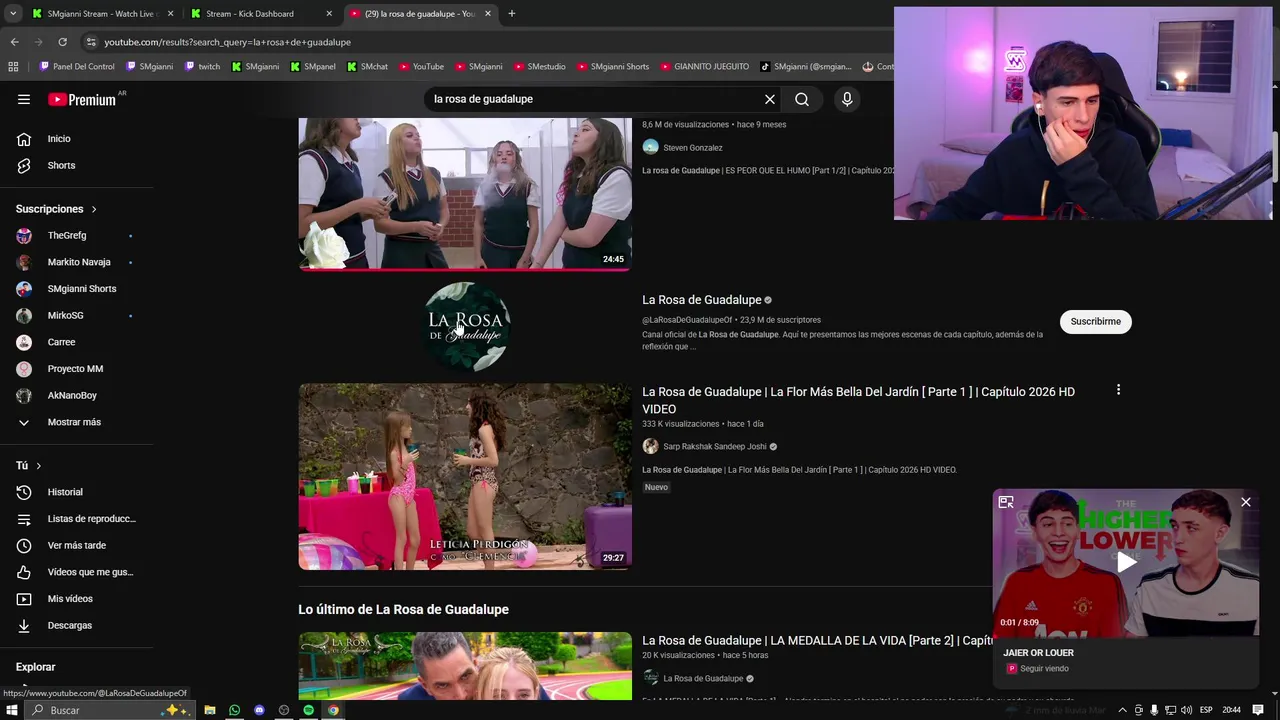1280x720 pixels.
Task: Open GIANNITO JUEGUITO bookmark
Action: tap(704, 67)
